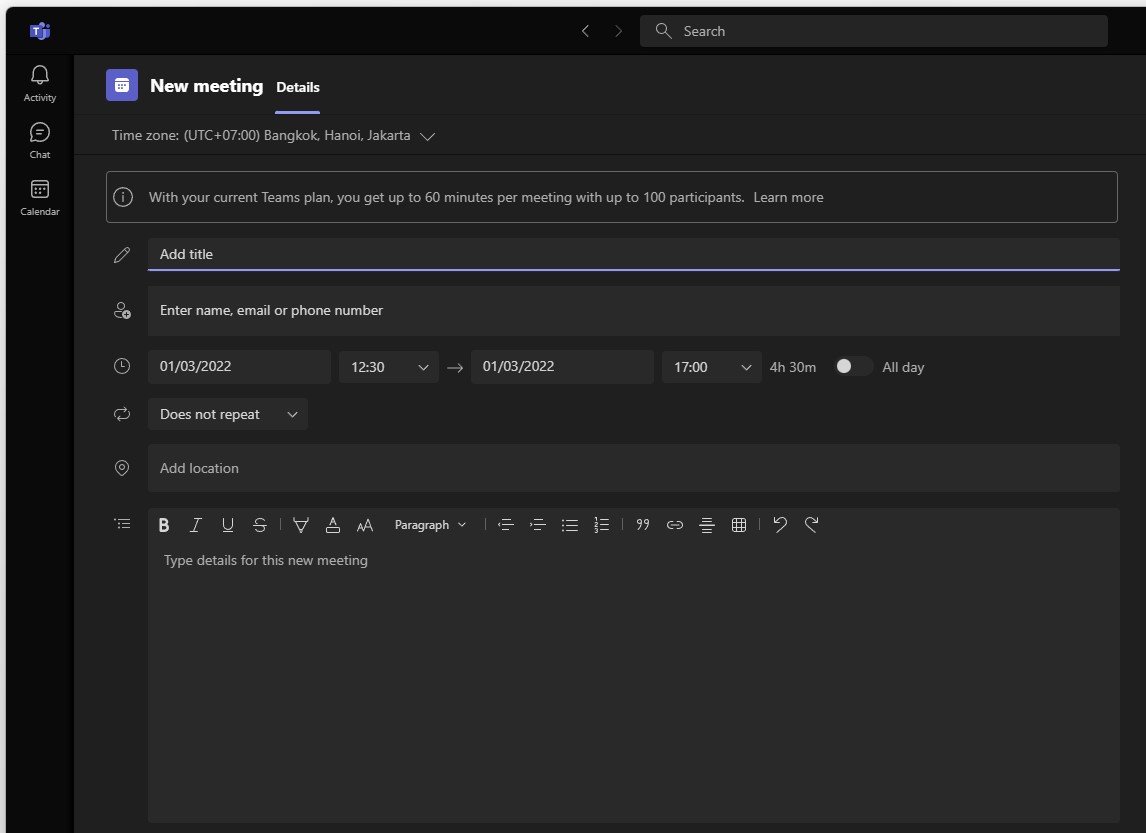Click the back navigation arrow
Viewport: 1146px width, 833px height.
tap(585, 31)
